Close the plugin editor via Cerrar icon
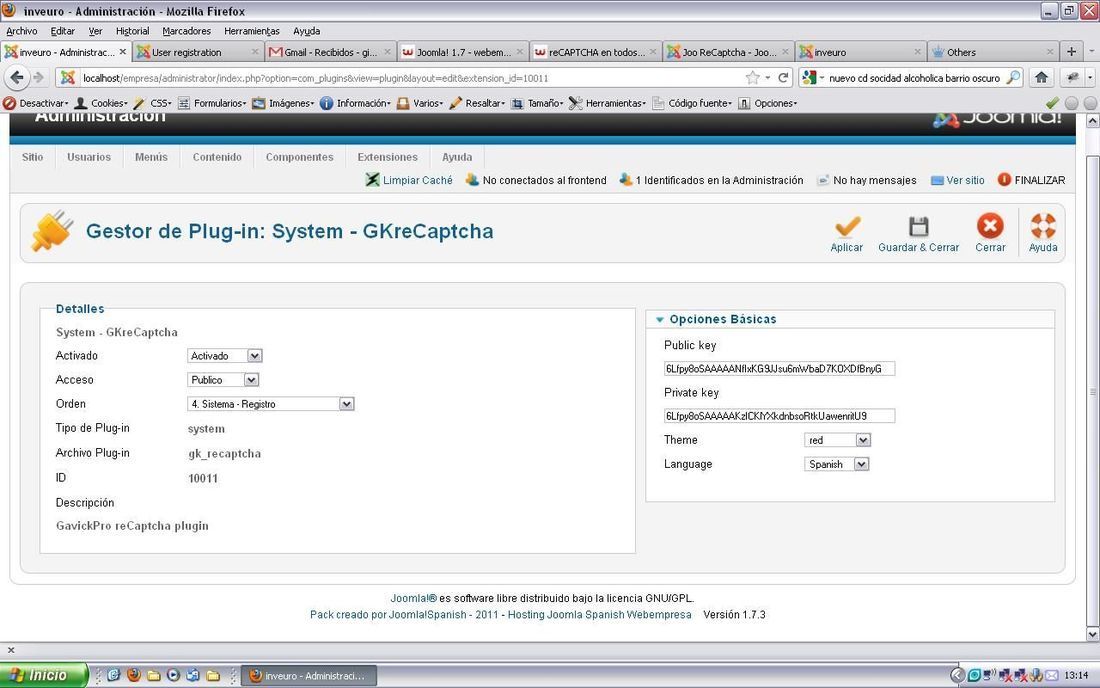Image resolution: width=1100 pixels, height=688 pixels. pyautogui.click(x=990, y=234)
